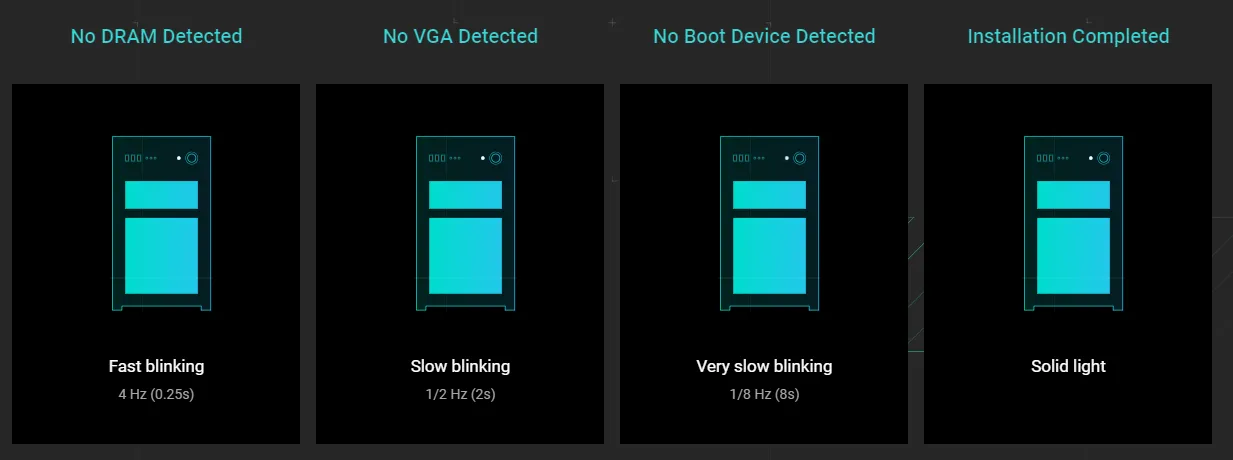Select the No DRAM Detected heading

click(156, 36)
